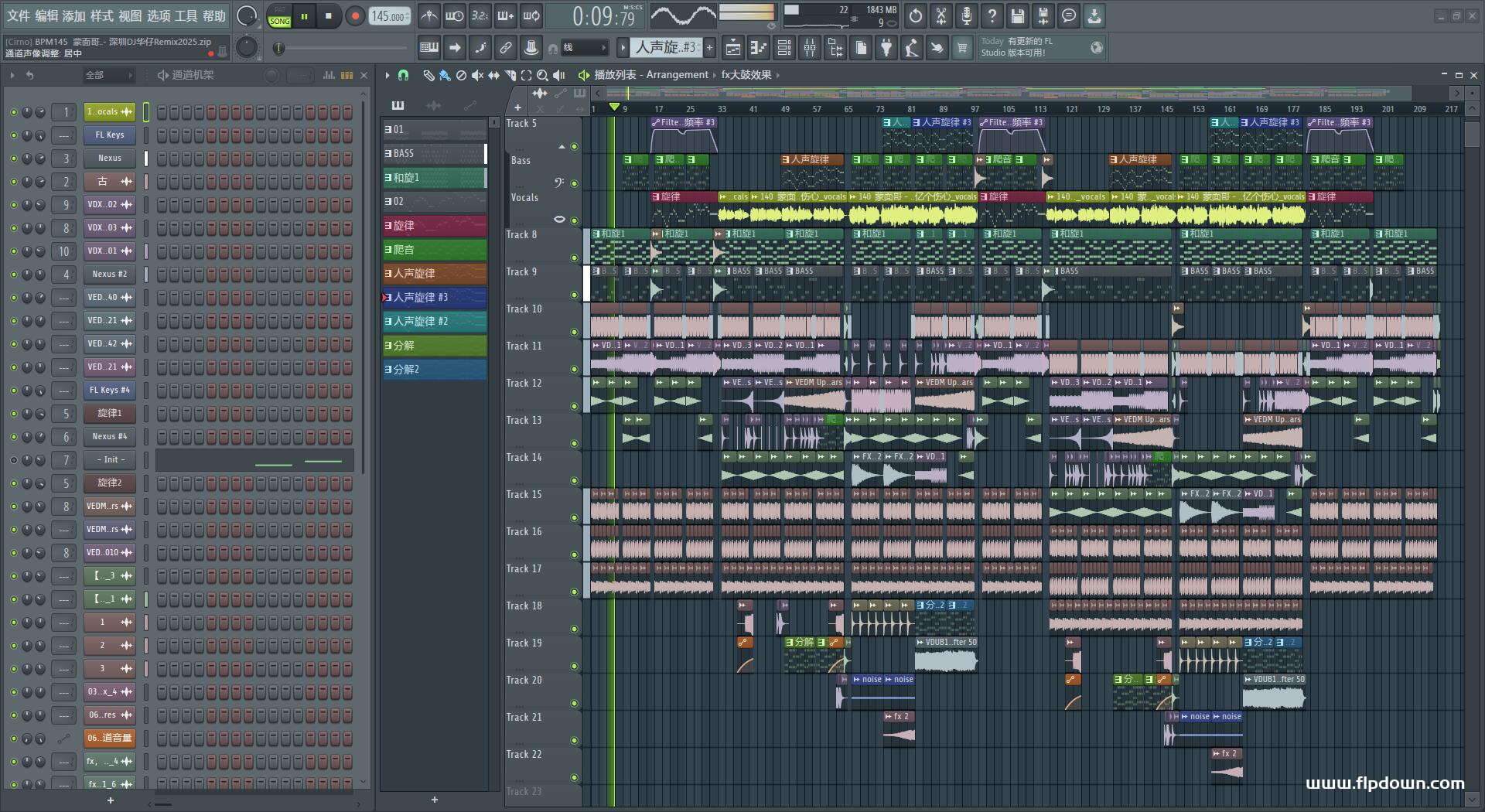This screenshot has width=1485, height=812.
Task: Open the 线 snap selector dropdown
Action: coord(584,48)
